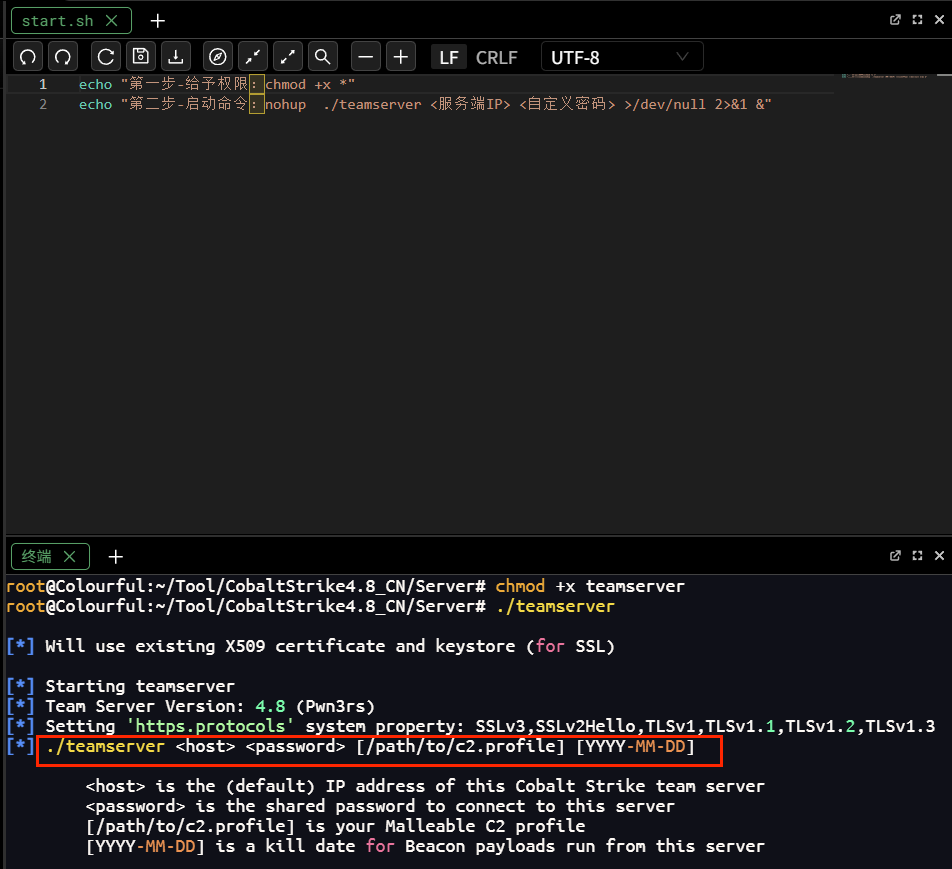Close the start.sh tab
The image size is (952, 869).
[x=112, y=21]
